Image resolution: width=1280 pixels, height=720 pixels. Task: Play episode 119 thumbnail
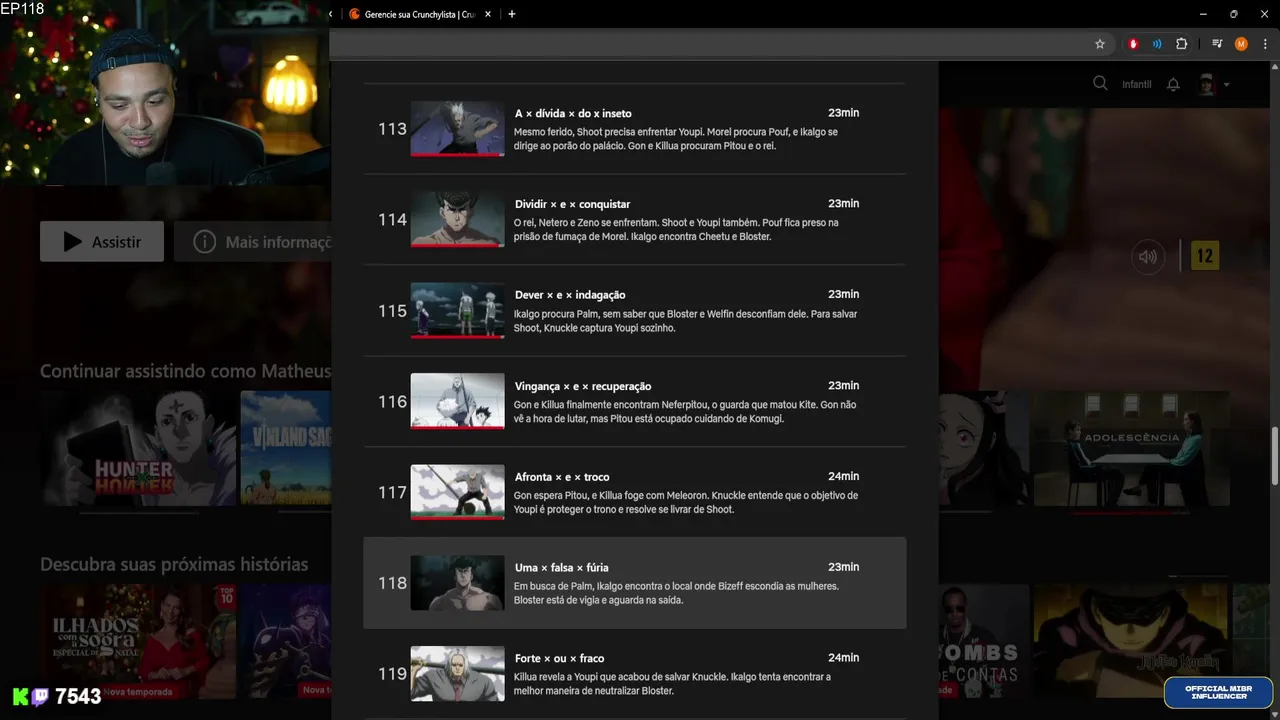457,674
